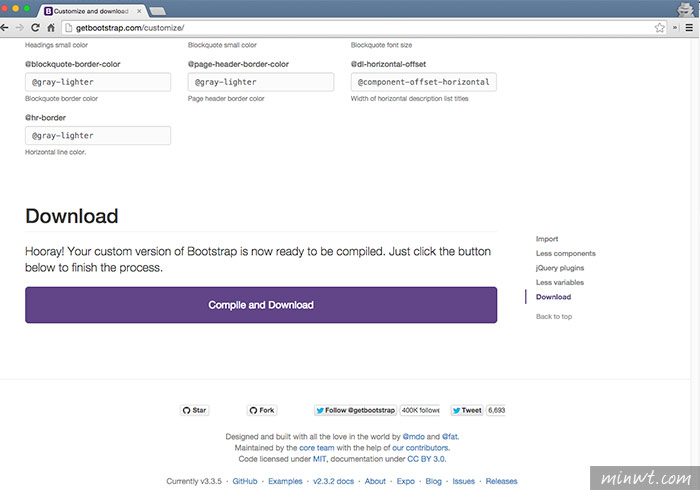Click the 'Blockquote border color' description
700x490 pixels.
[x=61, y=99]
